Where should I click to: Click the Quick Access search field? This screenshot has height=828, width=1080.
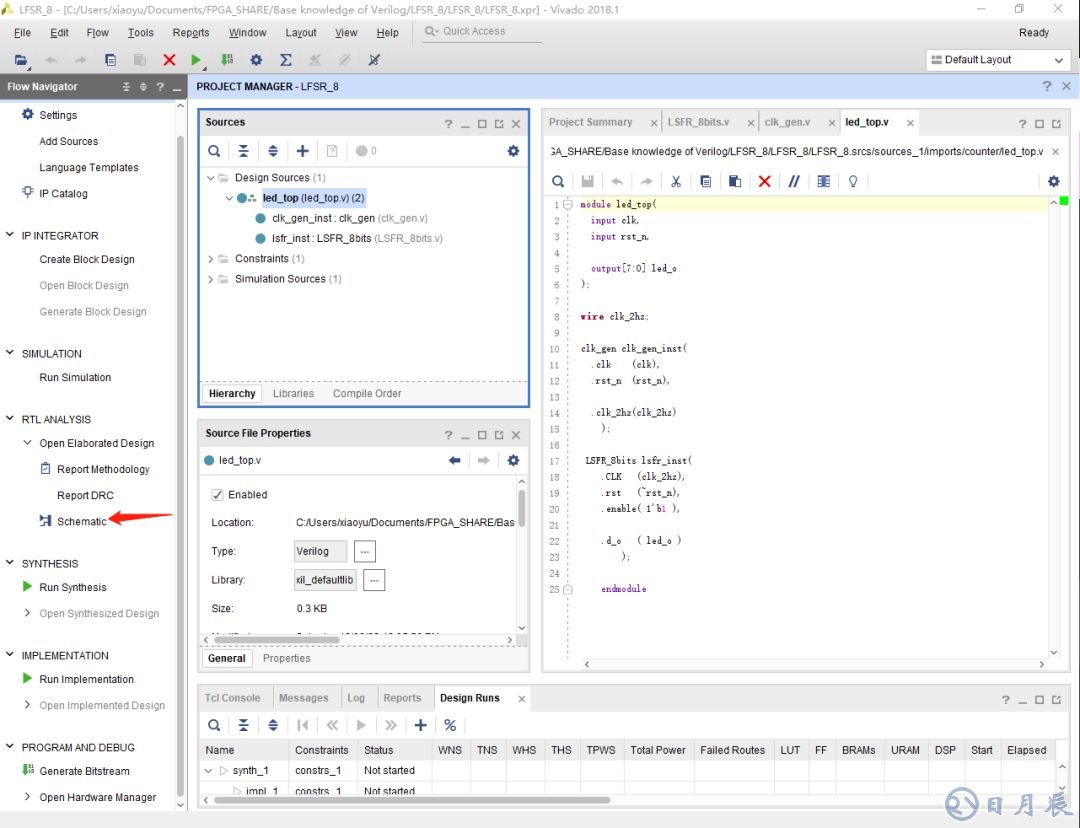[x=480, y=31]
